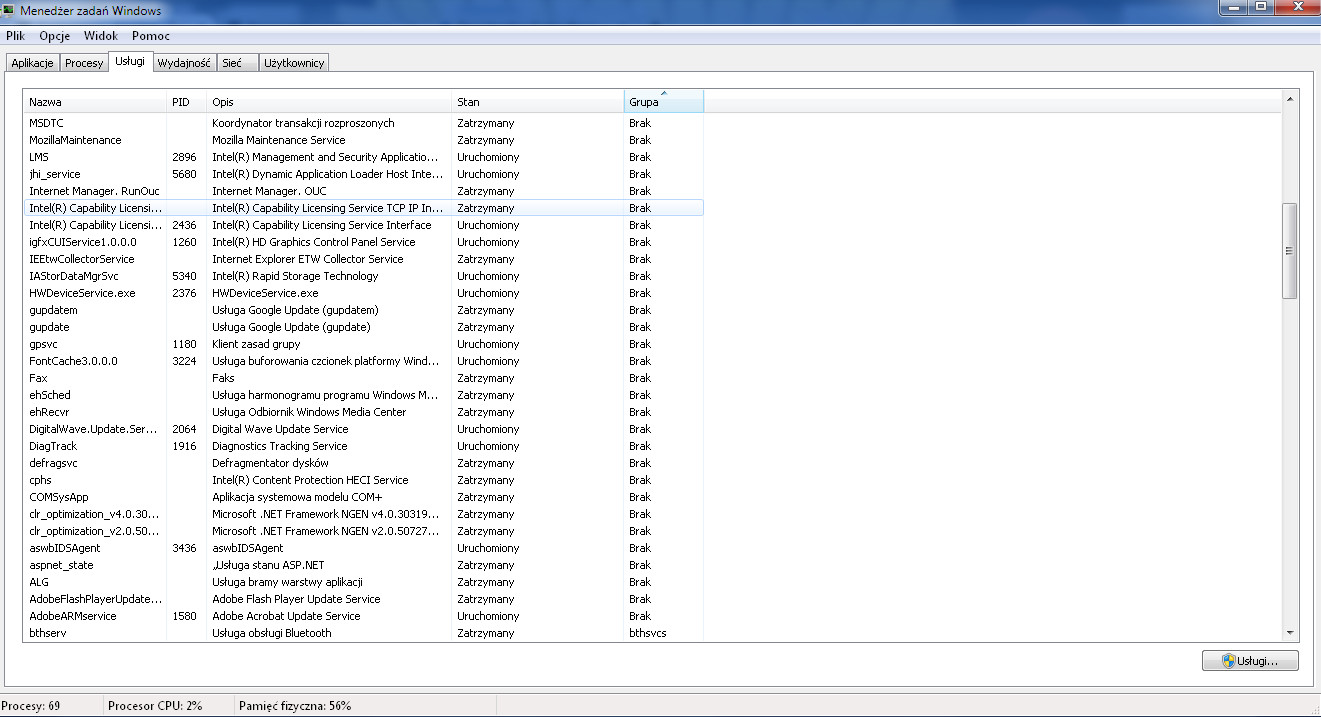Click the Task Manager title bar icon
The image size is (1321, 717).
10,10
